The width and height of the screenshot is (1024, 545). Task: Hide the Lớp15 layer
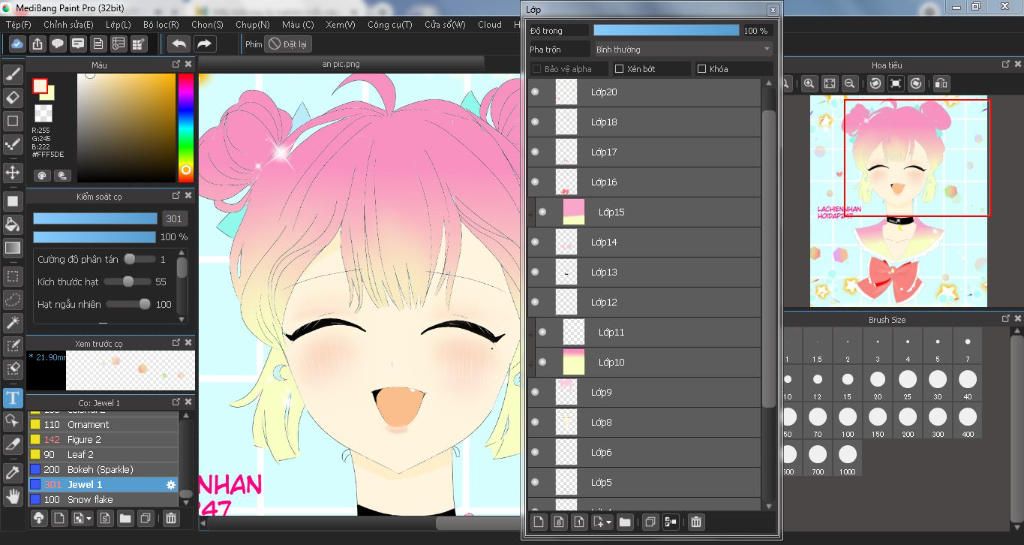coord(543,212)
